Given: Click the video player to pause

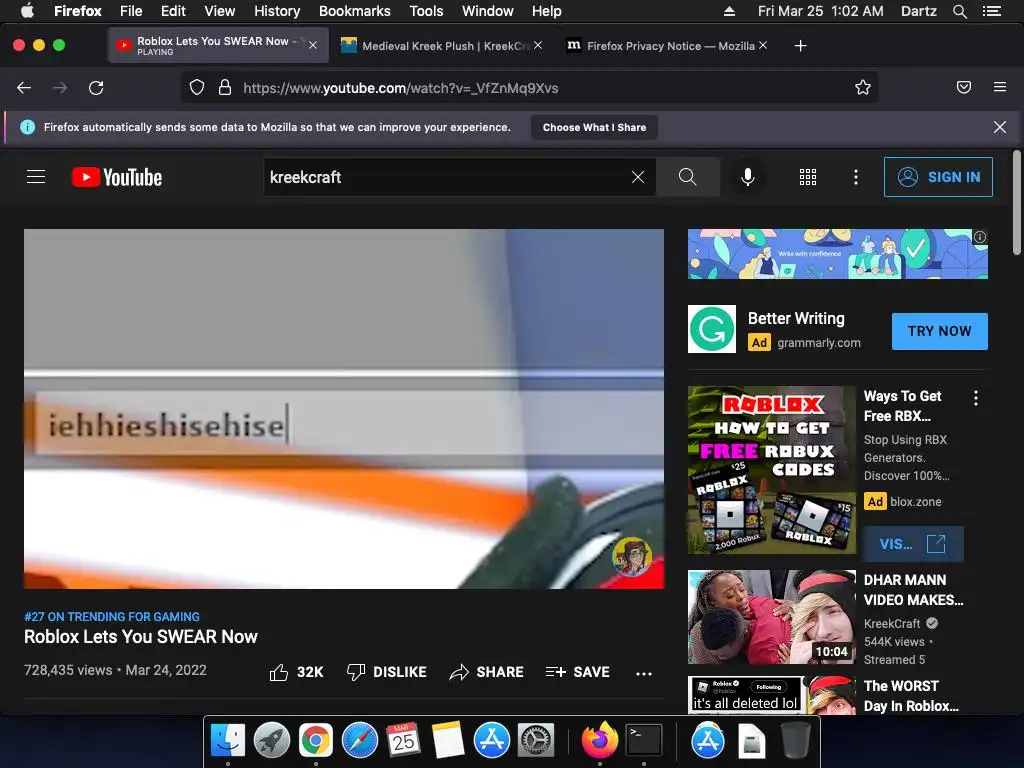Looking at the screenshot, I should [344, 408].
